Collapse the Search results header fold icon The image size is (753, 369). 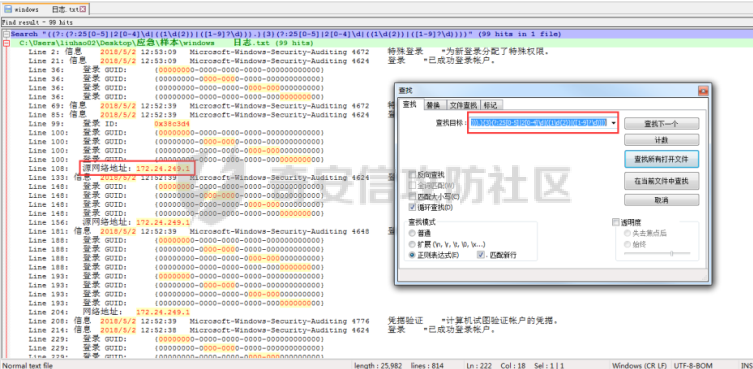[5, 34]
